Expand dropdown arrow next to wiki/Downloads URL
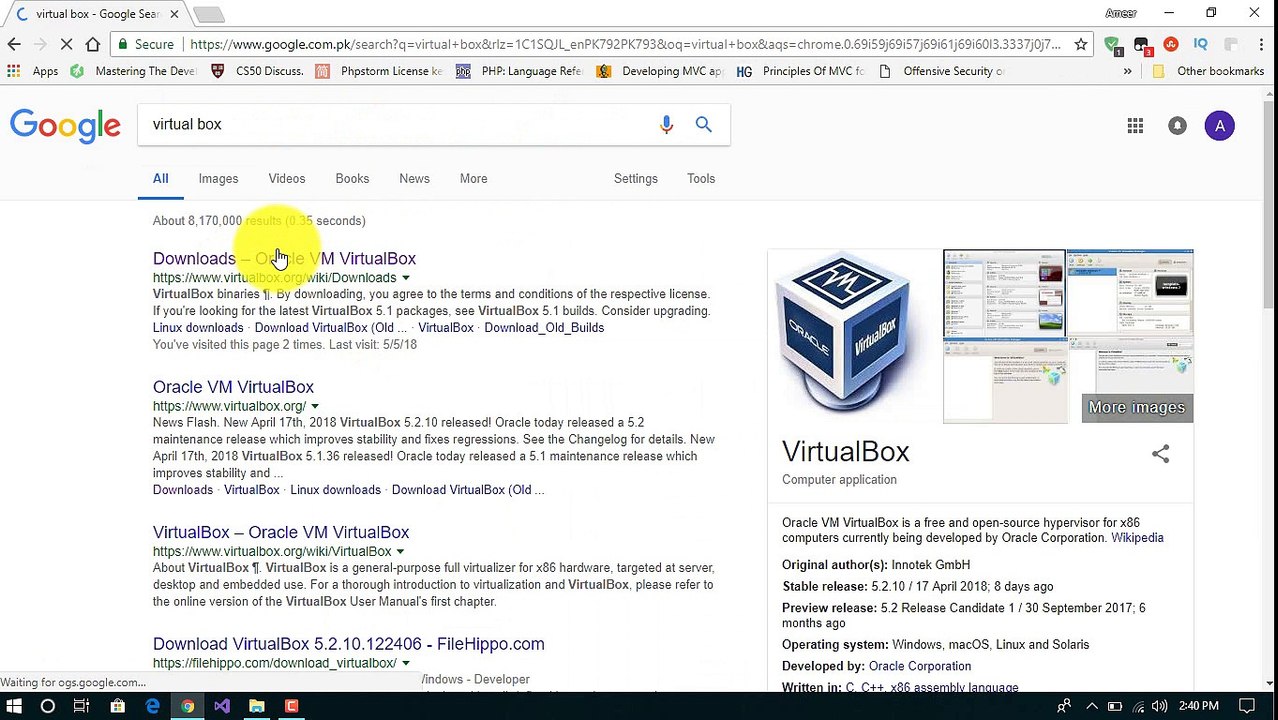Image resolution: width=1278 pixels, height=720 pixels. click(405, 278)
